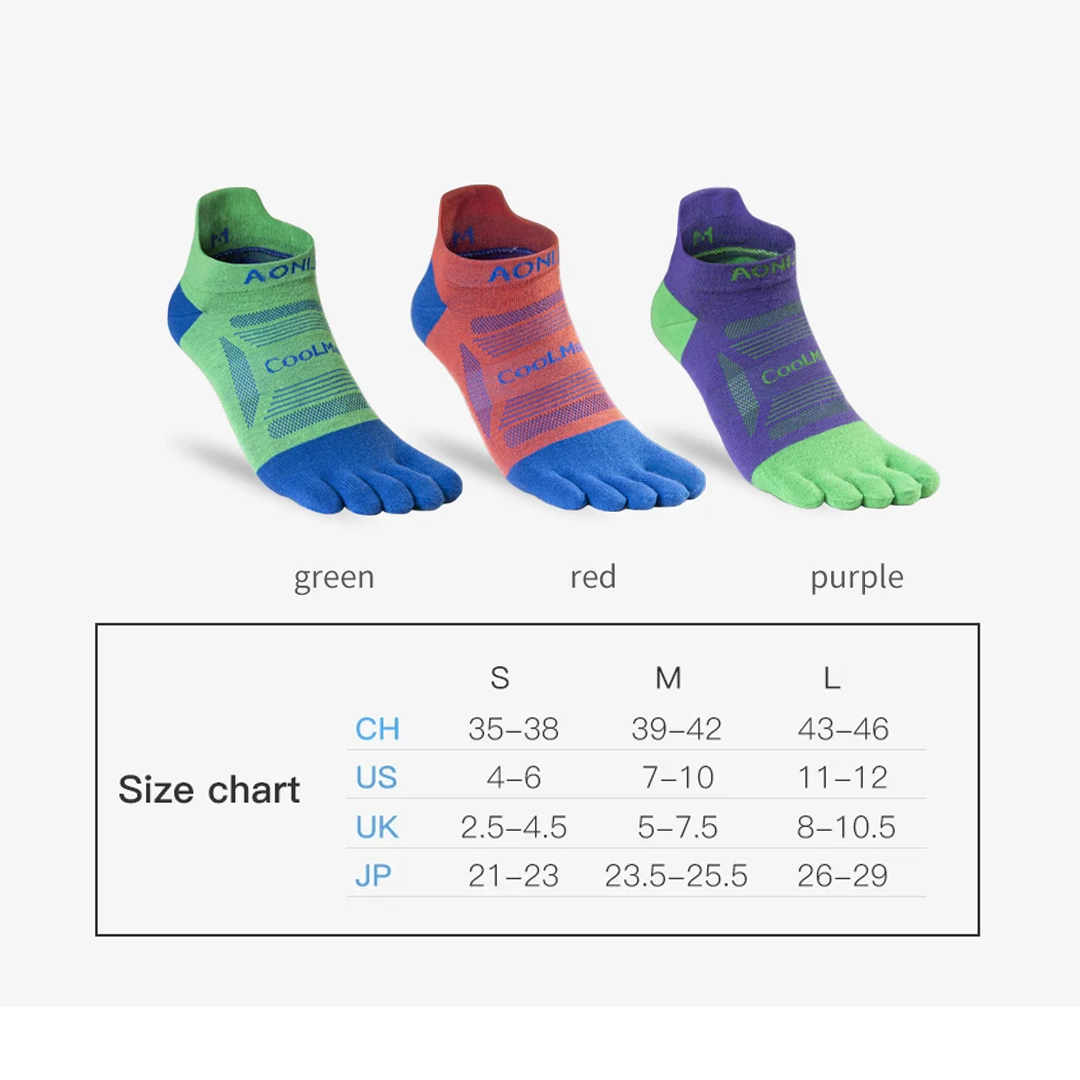Click the CH size 43–46 cell
Image resolution: width=1080 pixels, height=1080 pixels.
click(x=843, y=729)
